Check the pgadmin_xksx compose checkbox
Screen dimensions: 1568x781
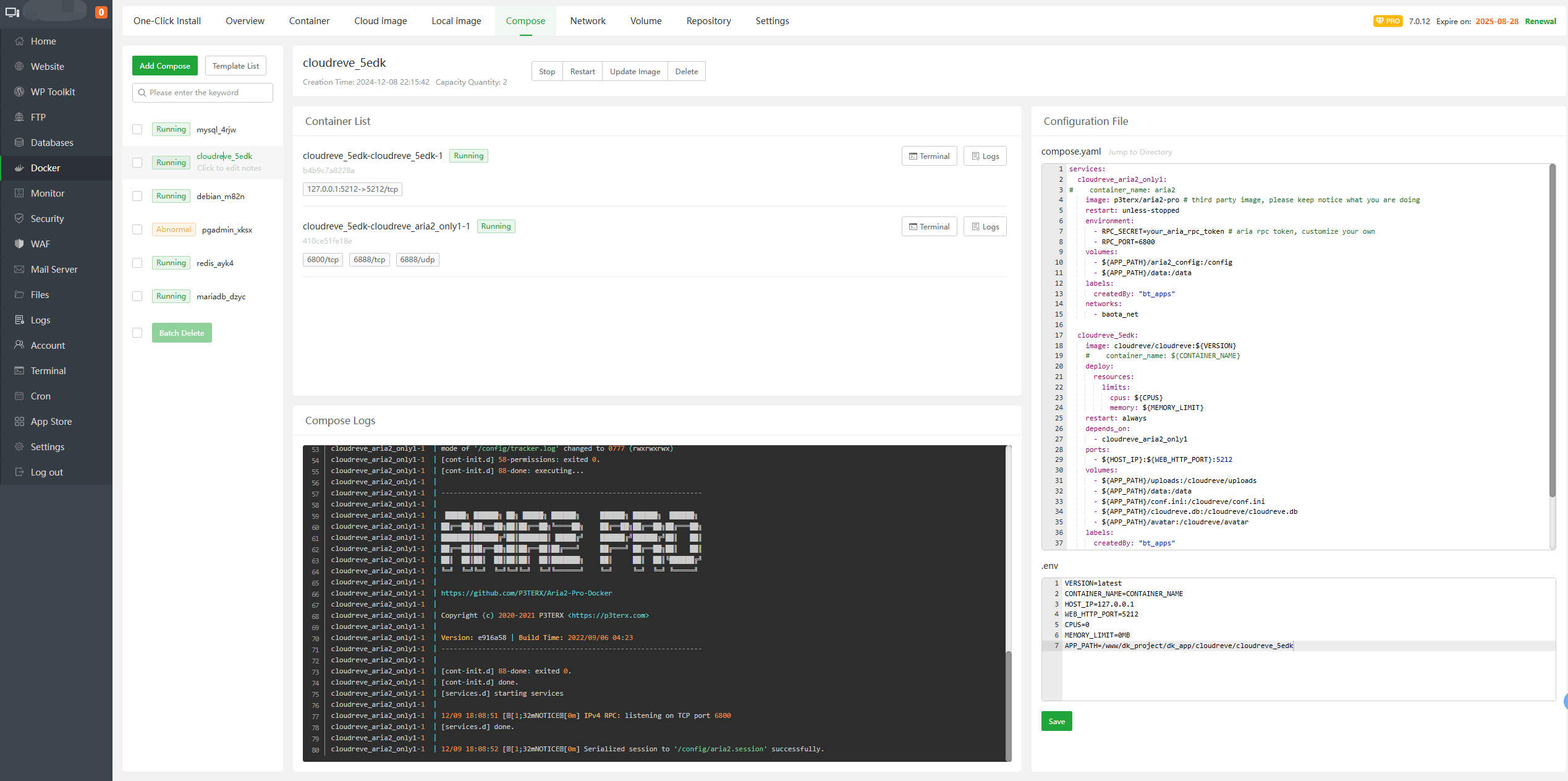(x=137, y=229)
